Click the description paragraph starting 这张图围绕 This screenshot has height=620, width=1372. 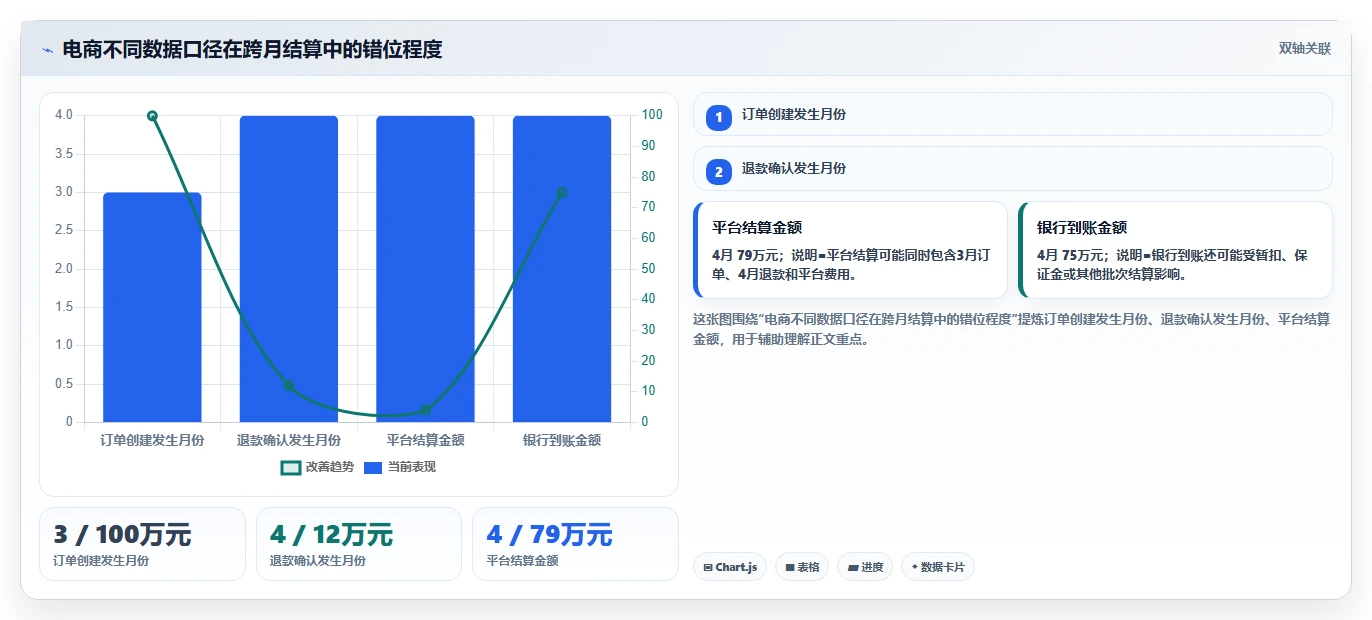coord(1011,329)
